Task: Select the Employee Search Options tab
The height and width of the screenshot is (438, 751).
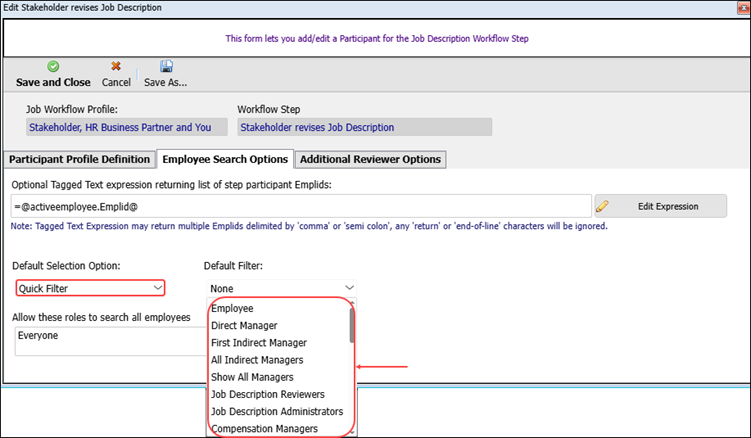Action: point(224,159)
